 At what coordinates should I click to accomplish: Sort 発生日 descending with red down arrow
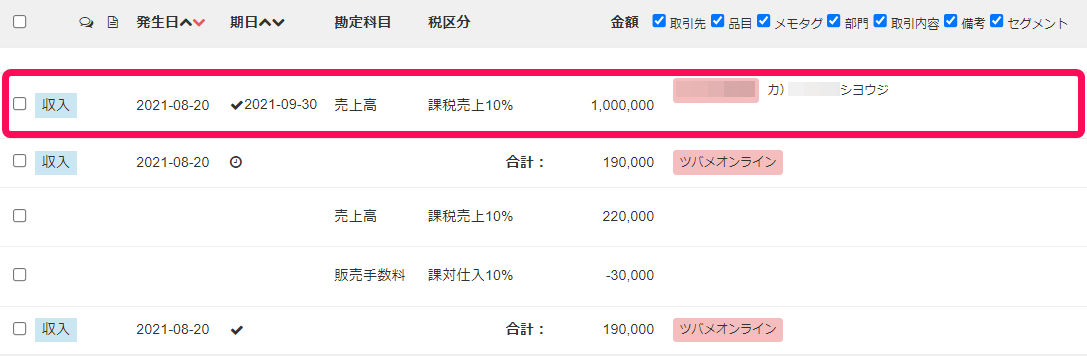pos(199,23)
